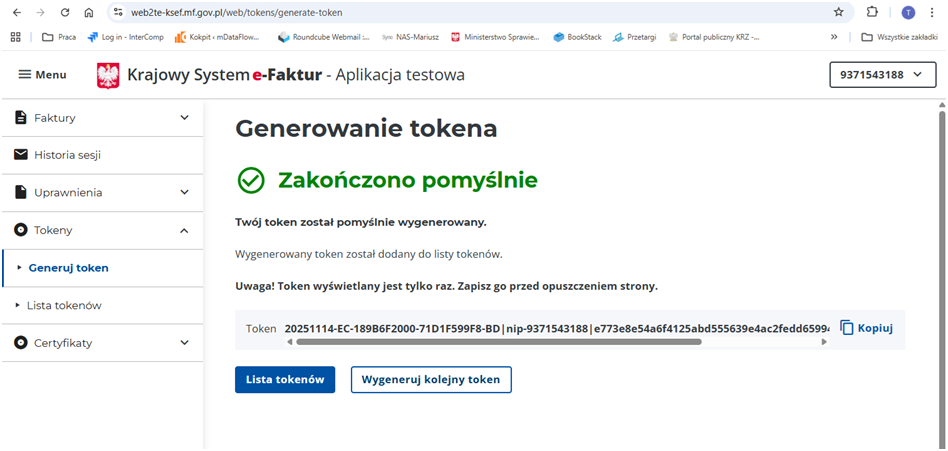This screenshot has width=948, height=451.
Task: Click the token horizontal scrollbar
Action: tap(498, 342)
